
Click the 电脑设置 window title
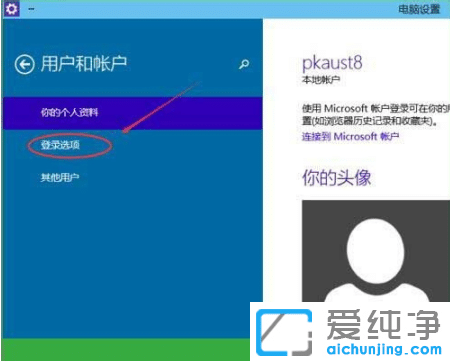[x=419, y=9]
